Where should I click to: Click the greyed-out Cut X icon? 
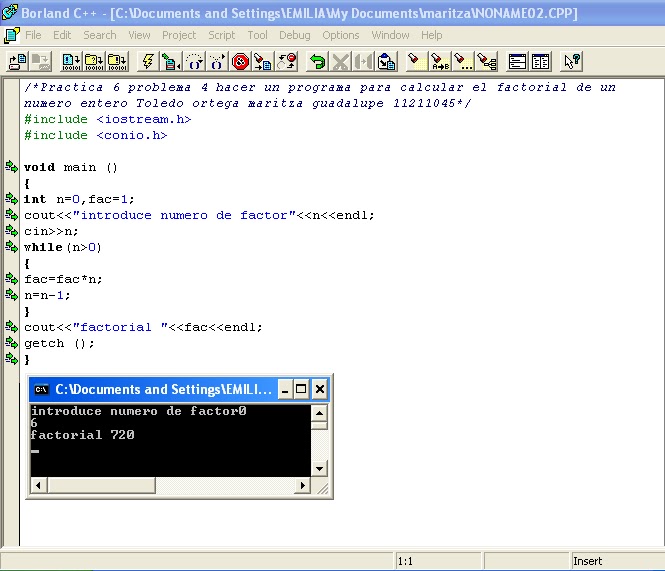[x=340, y=62]
